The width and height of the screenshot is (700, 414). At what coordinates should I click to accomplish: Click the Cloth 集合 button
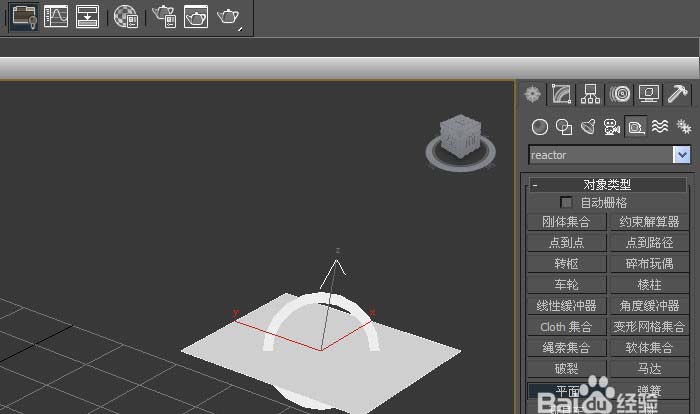tap(567, 327)
